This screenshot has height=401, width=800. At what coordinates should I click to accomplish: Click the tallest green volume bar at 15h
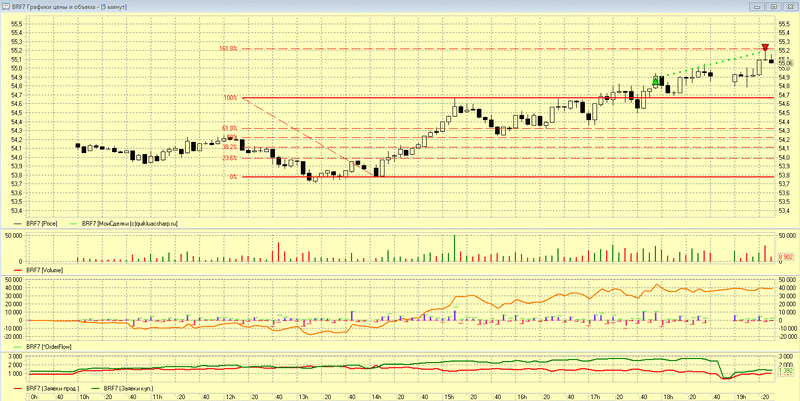click(x=455, y=248)
